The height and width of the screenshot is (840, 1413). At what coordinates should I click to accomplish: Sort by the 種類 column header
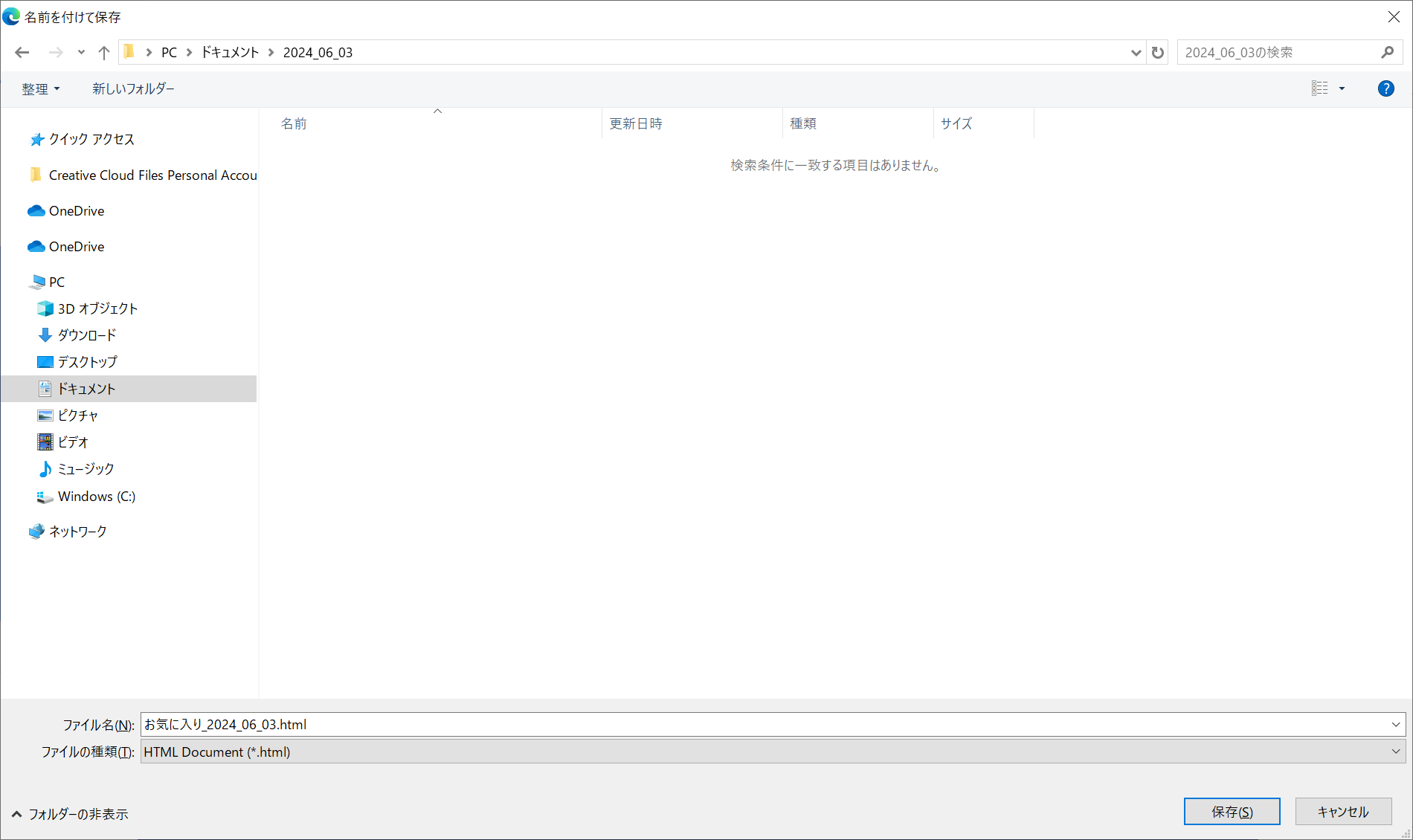pos(857,123)
